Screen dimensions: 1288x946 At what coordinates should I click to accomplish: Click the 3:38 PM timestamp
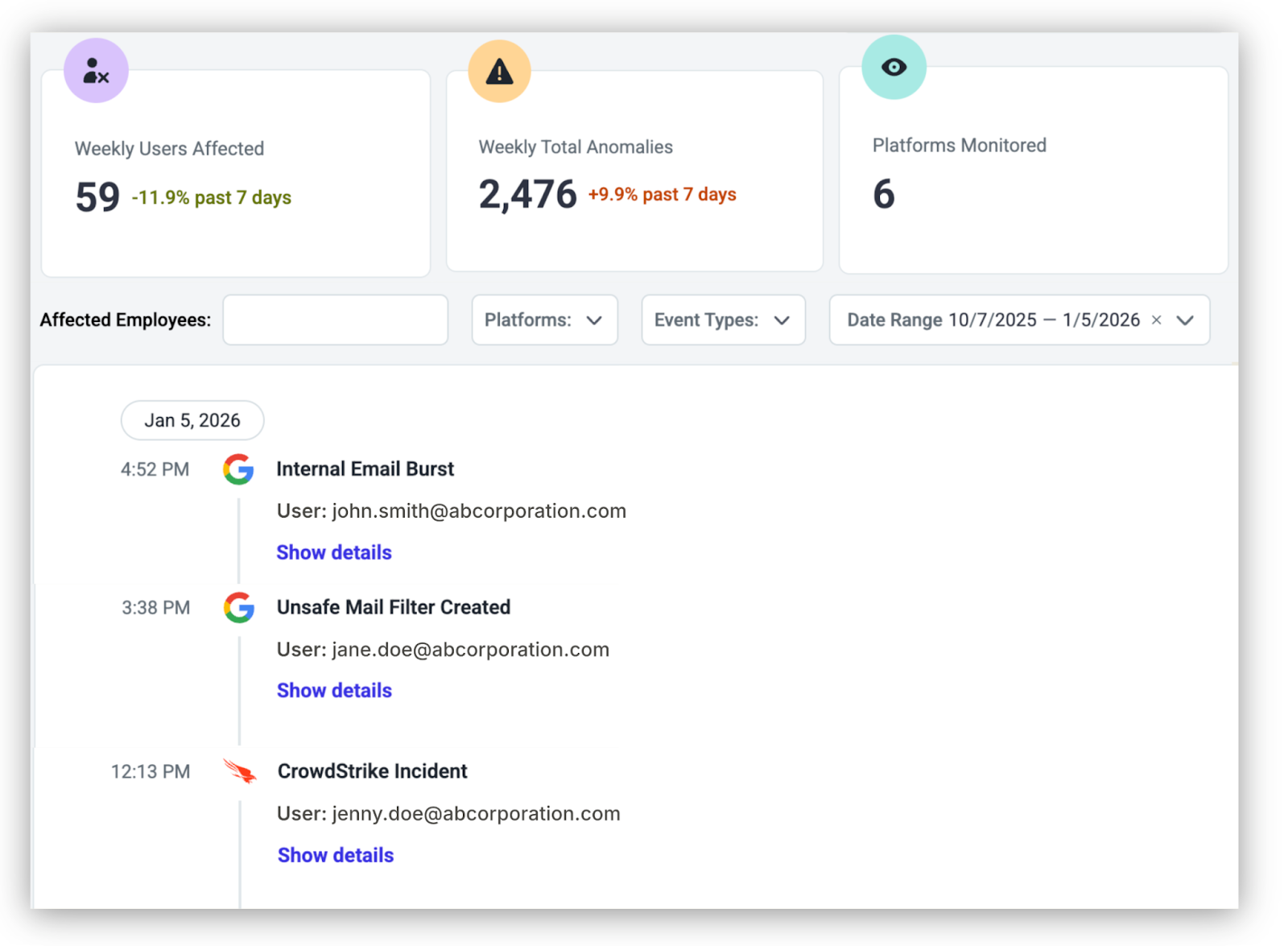click(x=155, y=608)
